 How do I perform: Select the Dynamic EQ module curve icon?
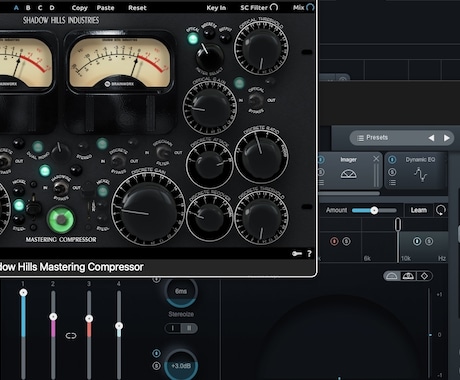[420, 175]
